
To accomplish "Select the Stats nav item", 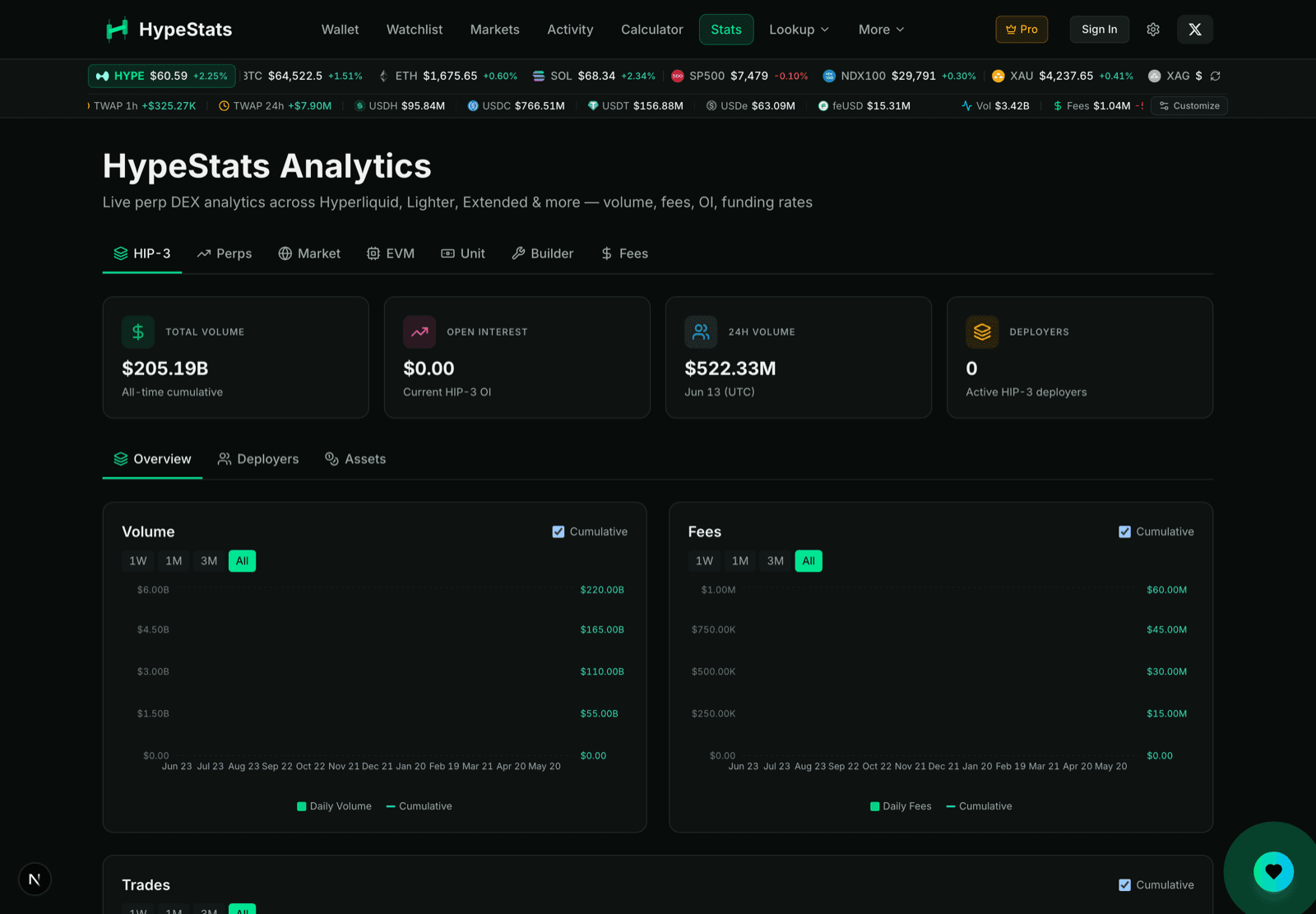I will click(x=726, y=30).
